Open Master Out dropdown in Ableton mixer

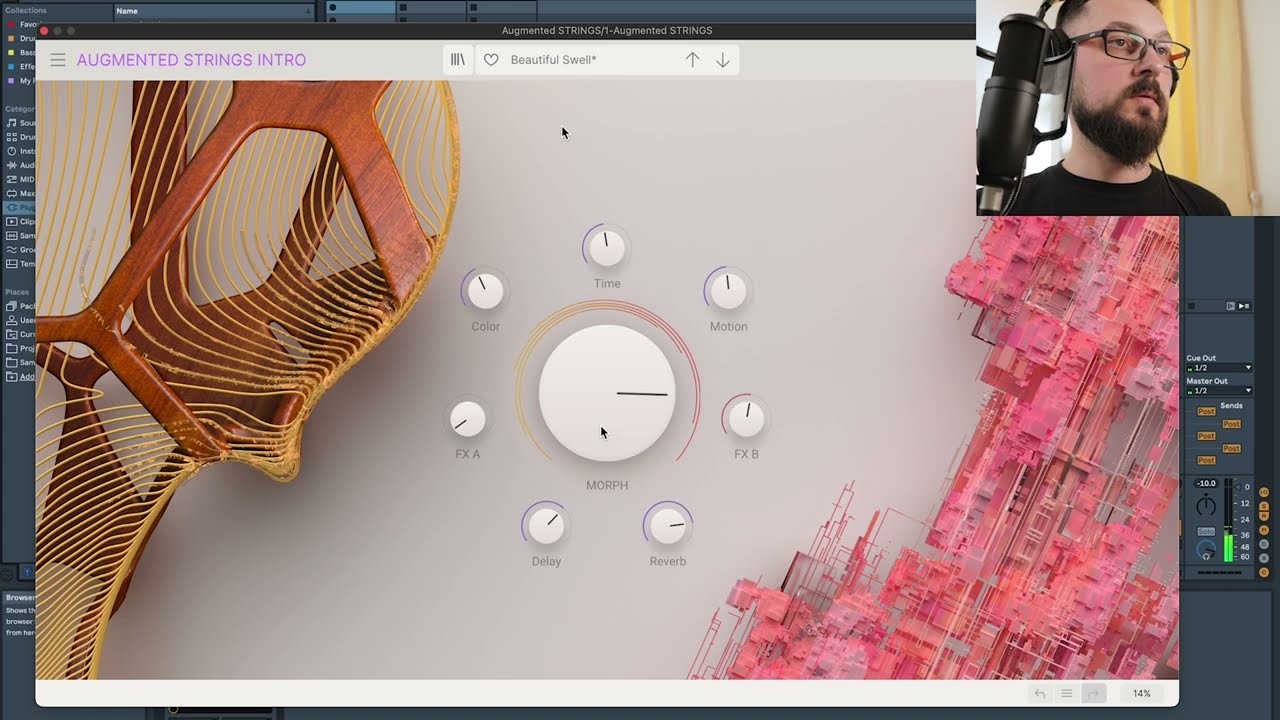[x=1219, y=391]
